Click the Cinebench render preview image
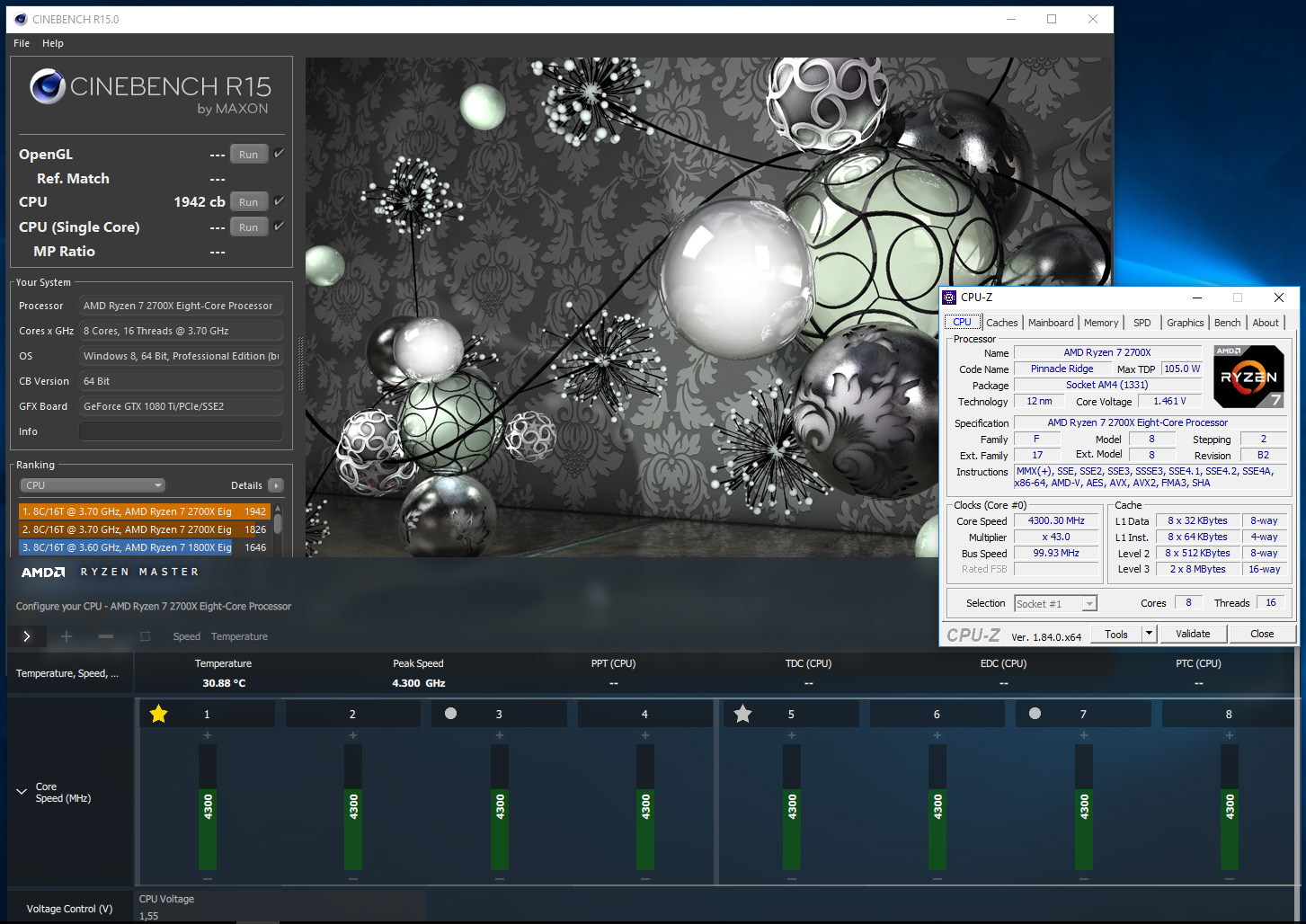The height and width of the screenshot is (924, 1306). point(708,307)
